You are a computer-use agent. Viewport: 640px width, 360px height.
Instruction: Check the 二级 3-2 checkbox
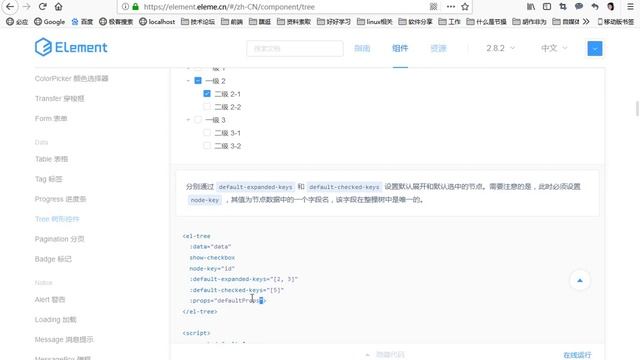click(x=207, y=146)
